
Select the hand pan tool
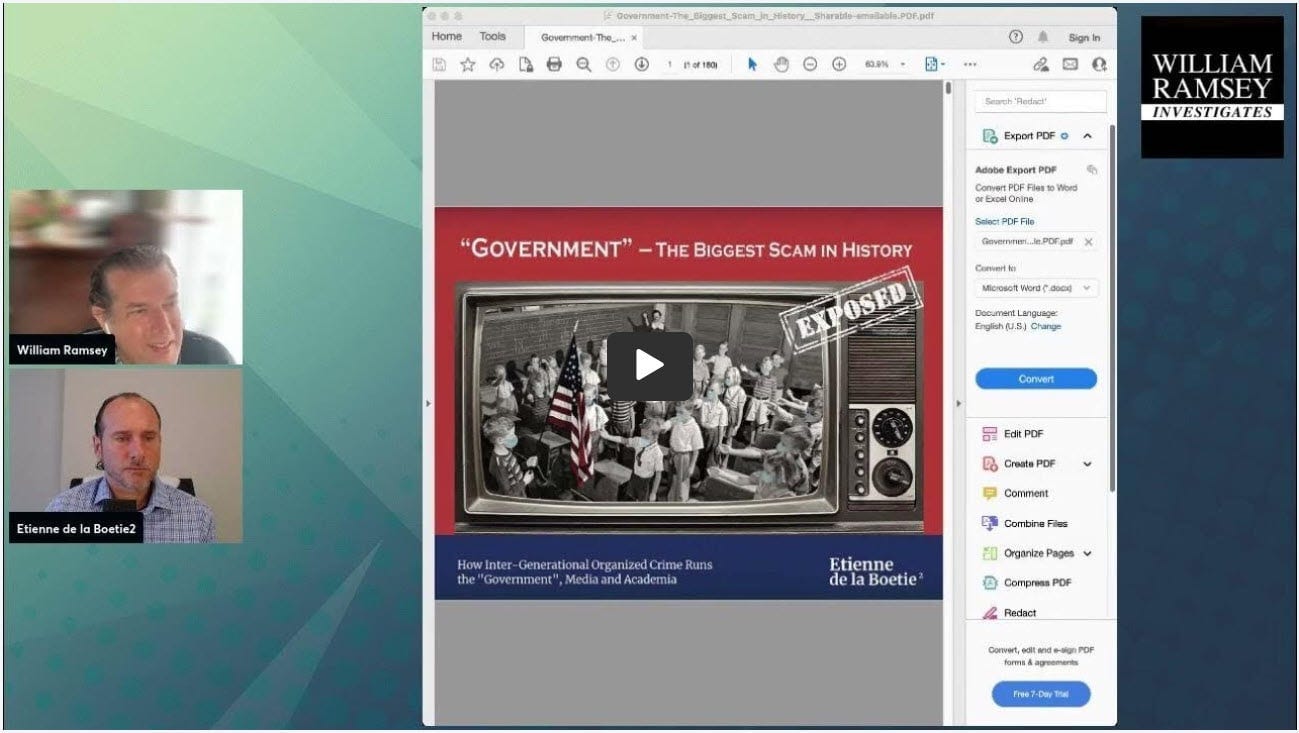(781, 64)
